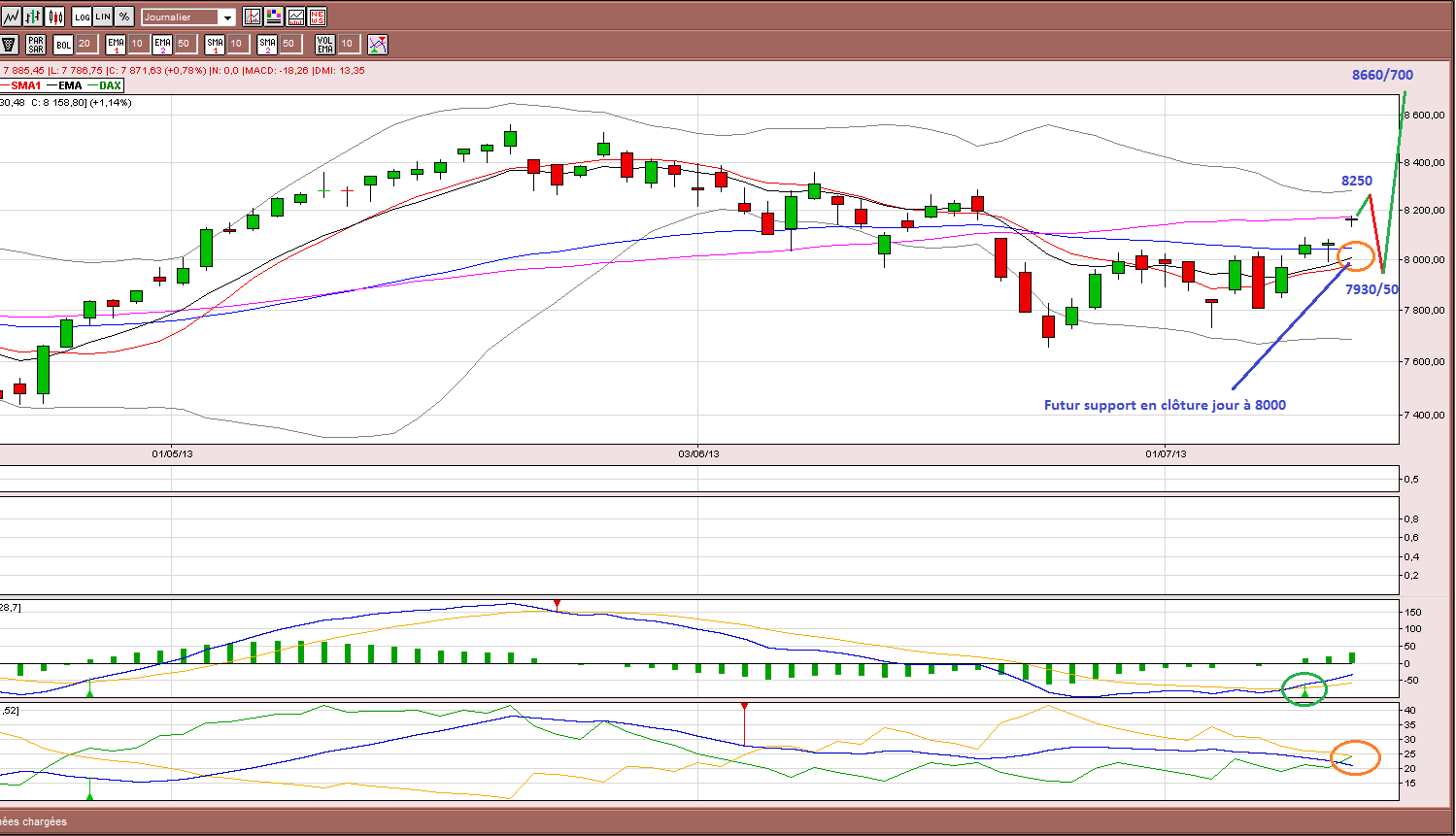Click the BOL period field
This screenshot has width=1456, height=836.
(x=86, y=45)
